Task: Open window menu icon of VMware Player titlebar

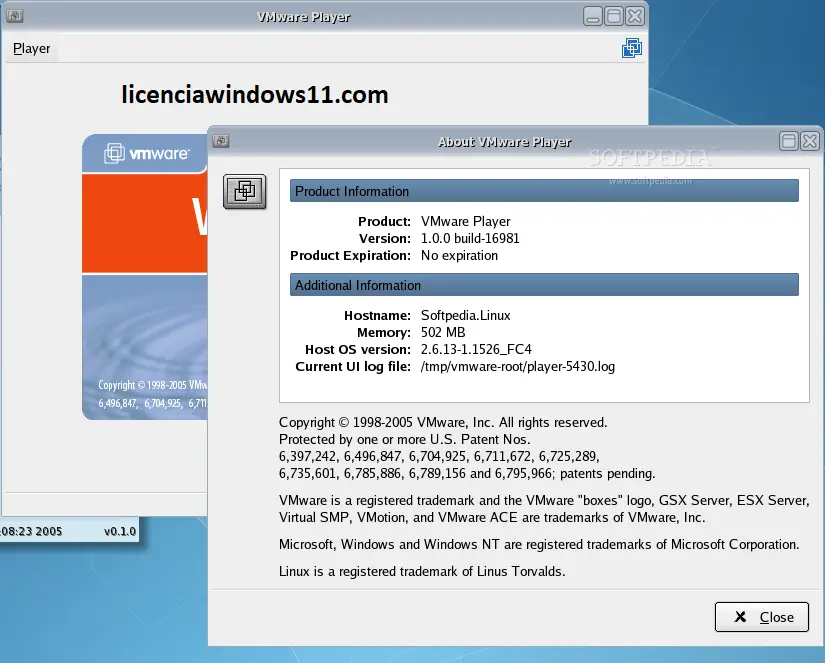Action: (x=15, y=16)
